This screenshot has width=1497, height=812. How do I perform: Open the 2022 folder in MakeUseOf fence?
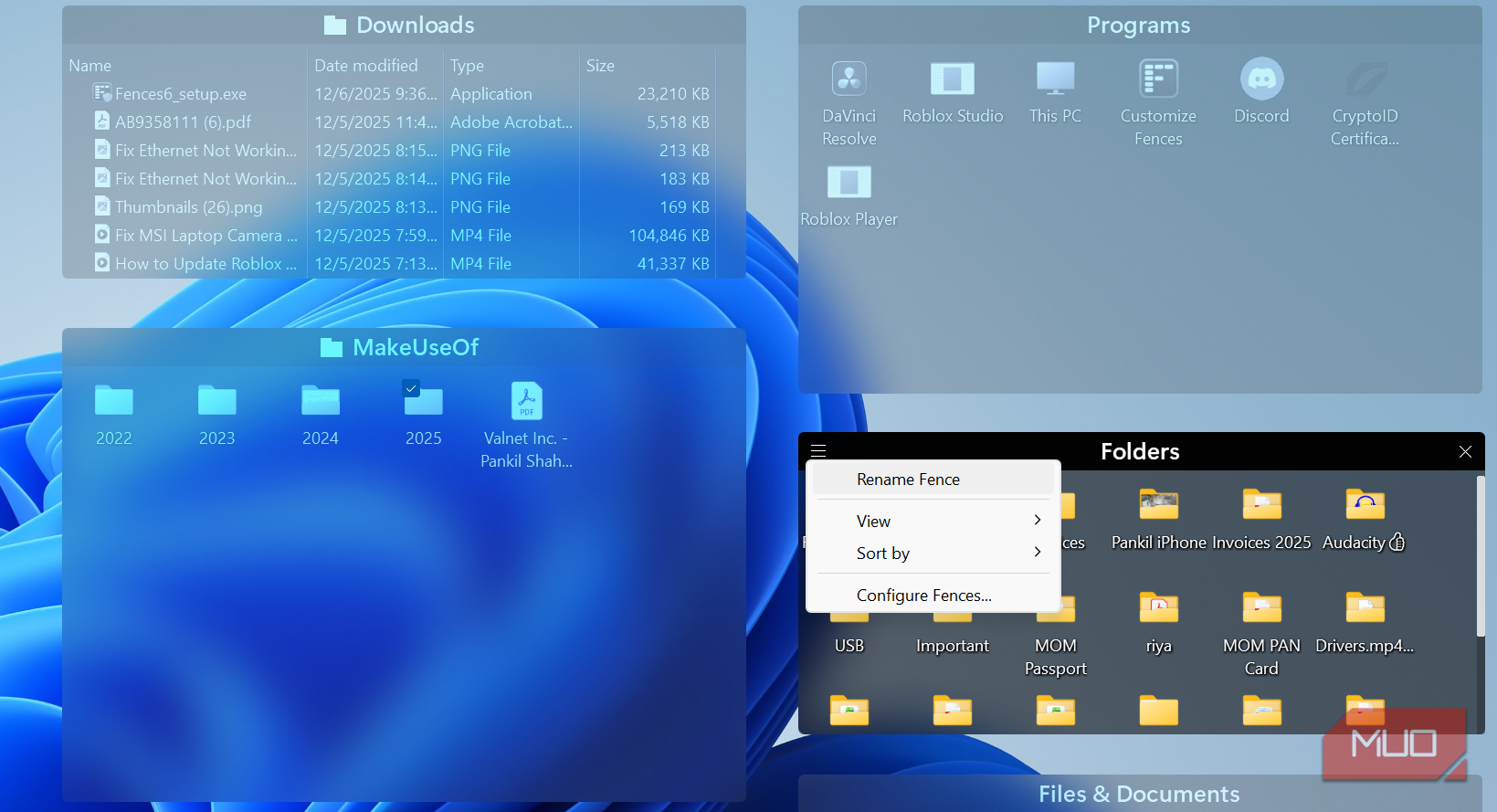pyautogui.click(x=114, y=415)
